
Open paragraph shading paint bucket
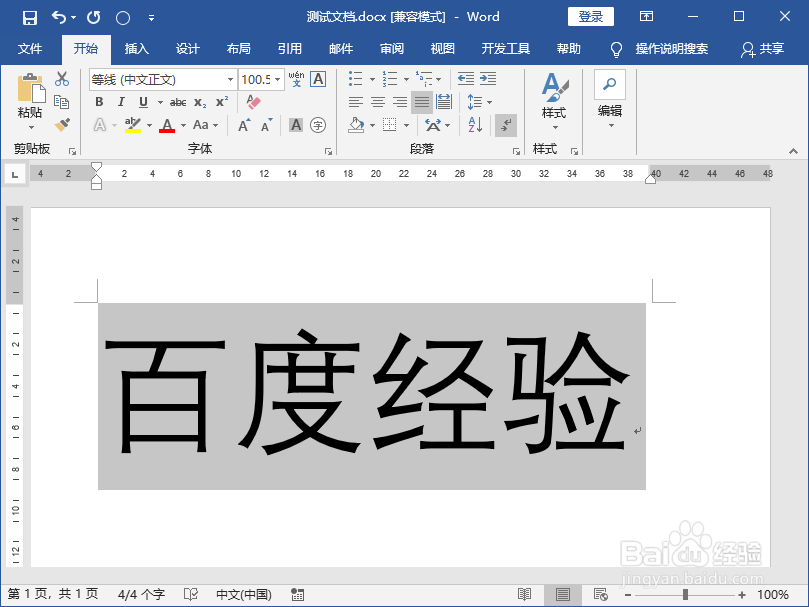coord(356,125)
